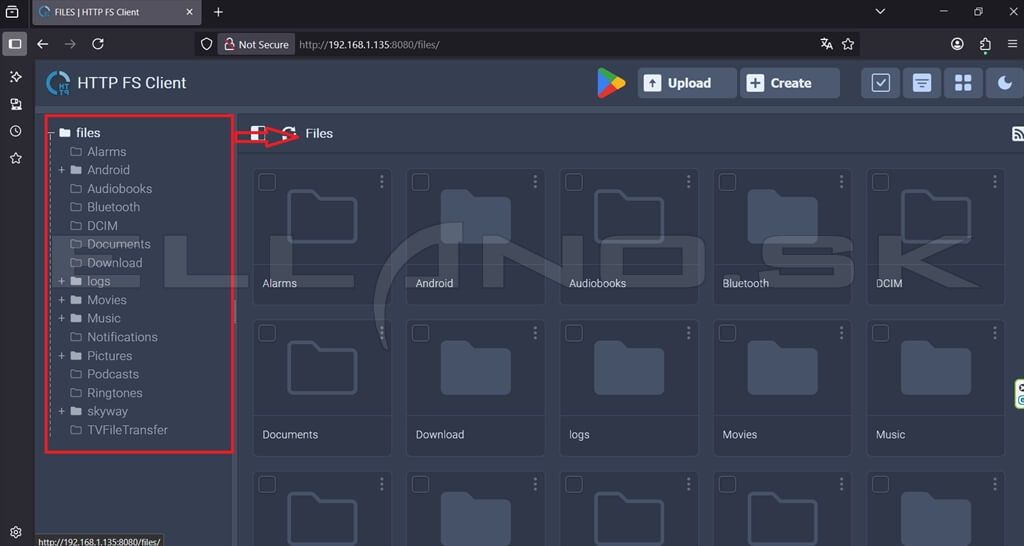Expand the logs tree node
This screenshot has width=1024, height=546.
point(61,281)
